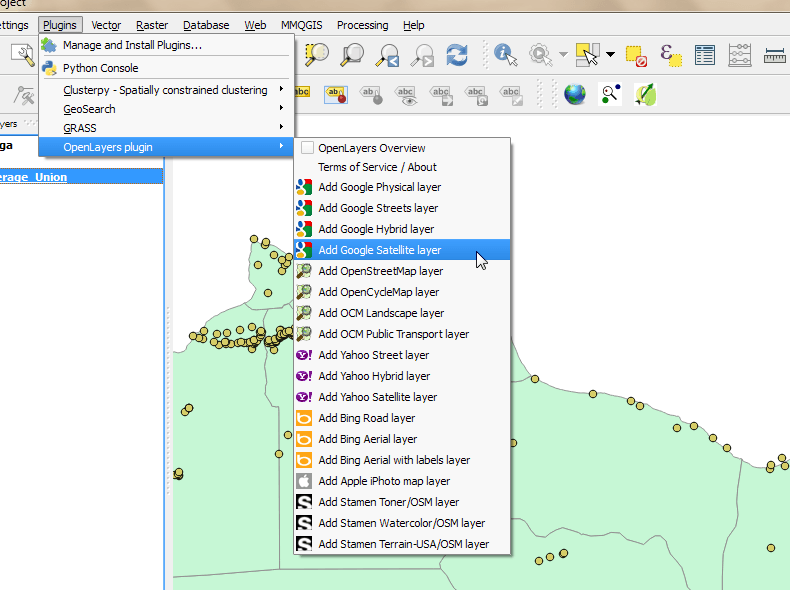790x590 pixels.
Task: Open the Python Console
Action: (x=100, y=68)
